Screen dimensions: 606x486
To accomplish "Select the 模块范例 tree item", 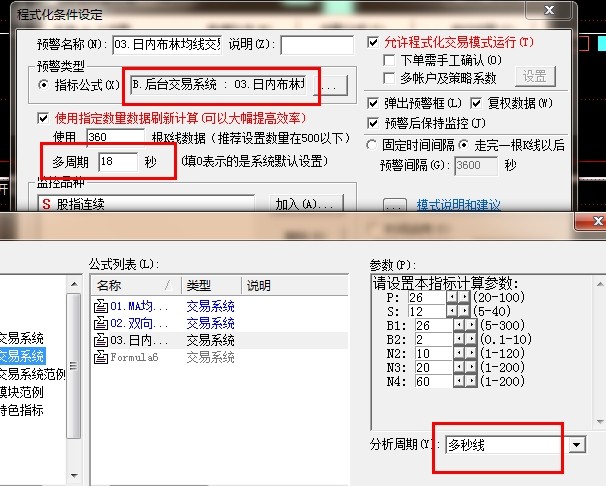I will pos(22,392).
